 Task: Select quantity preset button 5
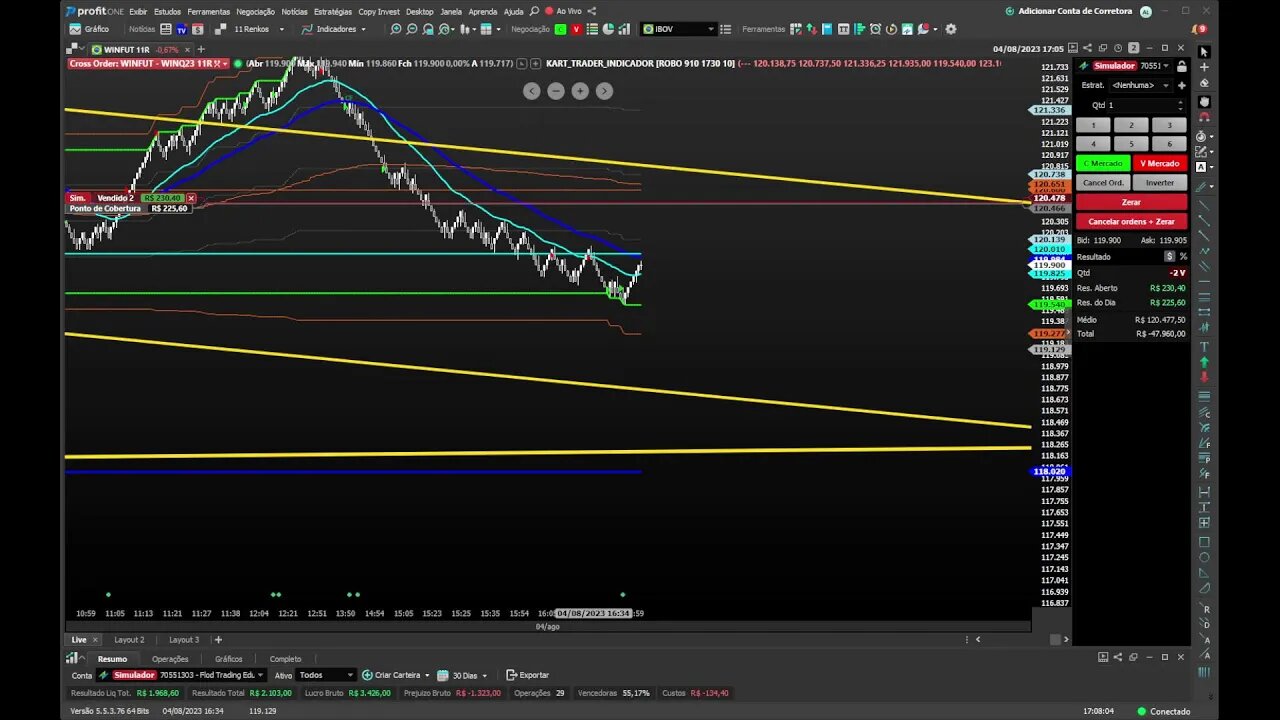coord(1131,144)
